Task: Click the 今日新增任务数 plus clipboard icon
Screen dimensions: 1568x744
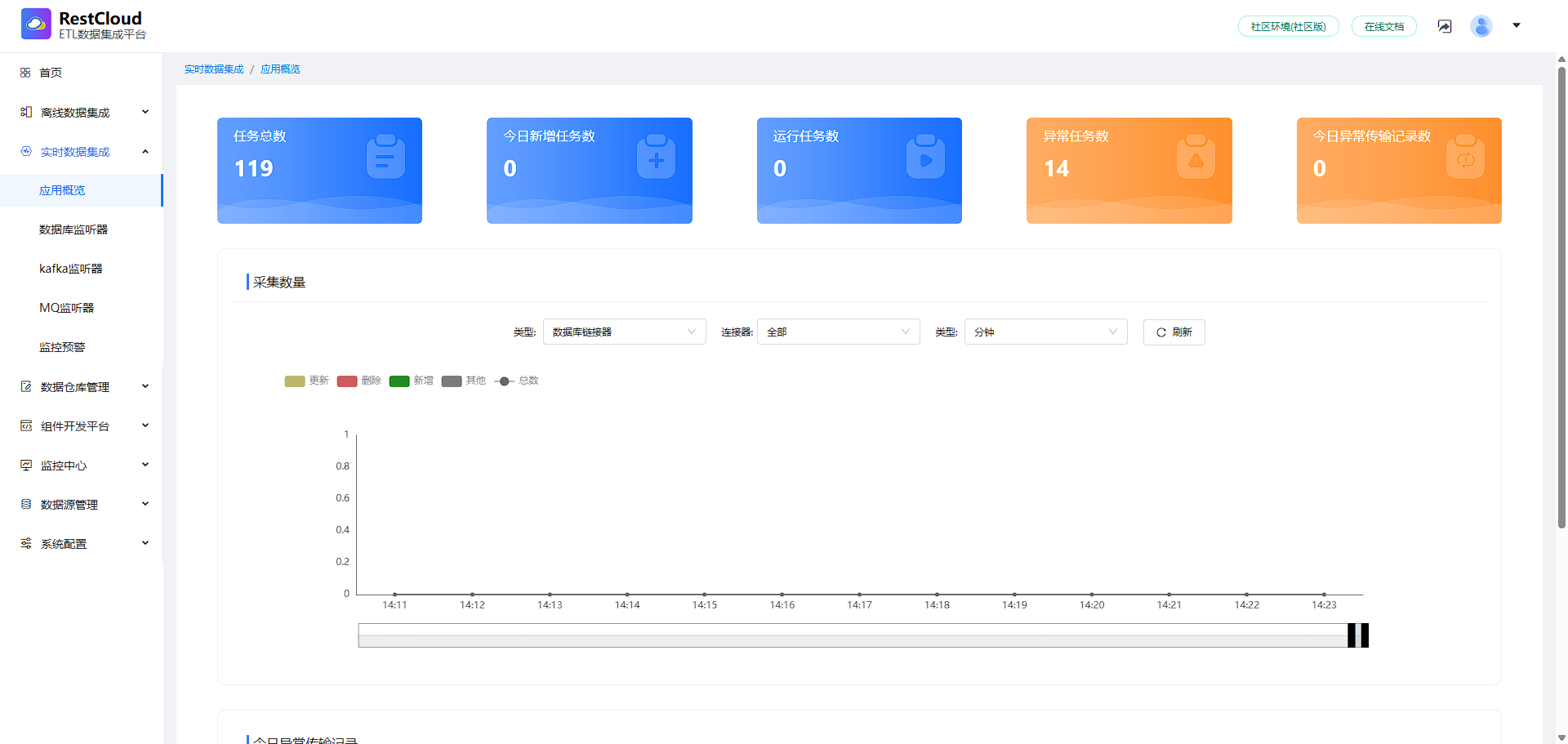Action: [656, 156]
